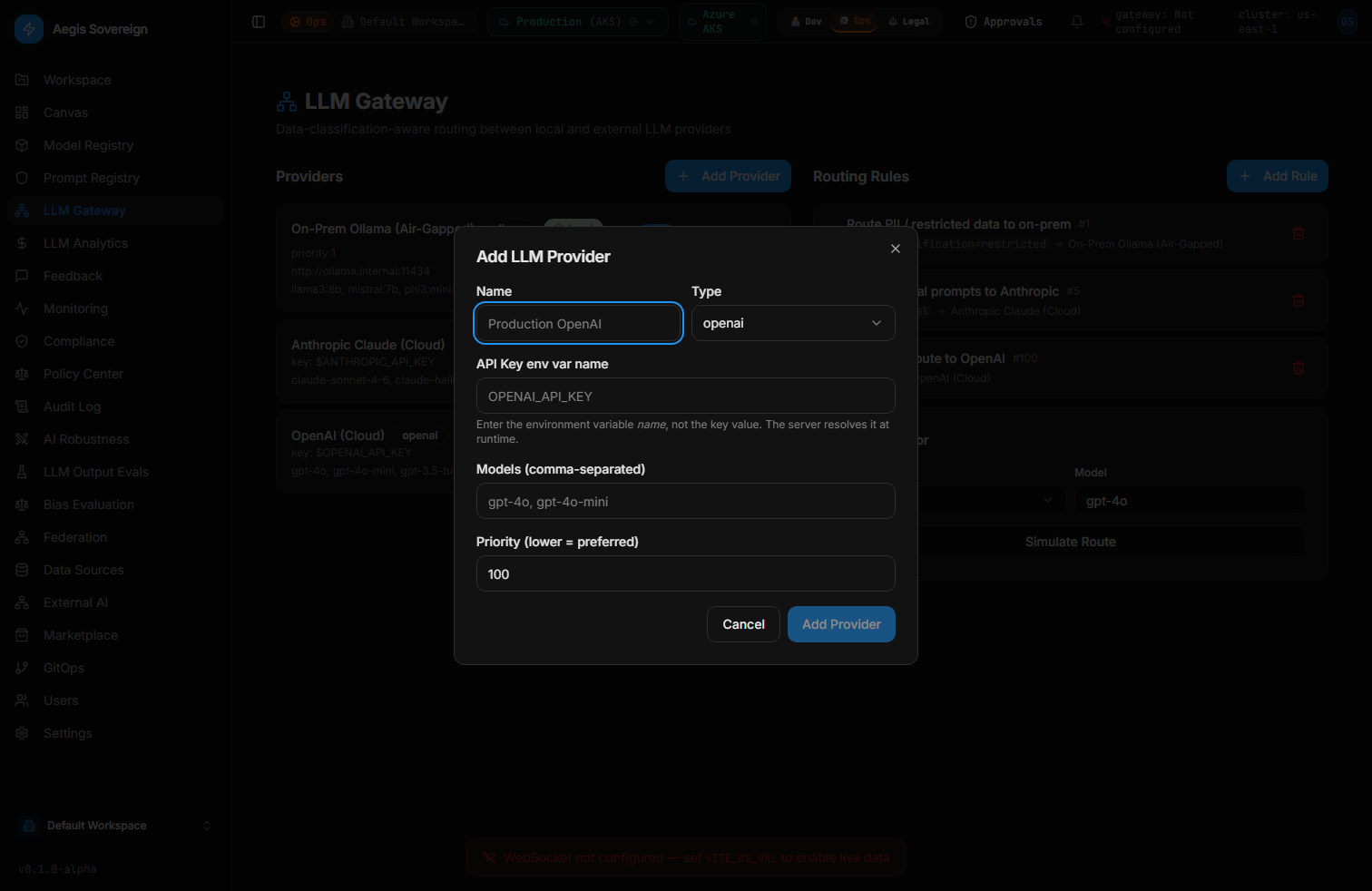Click the Azure AKS cluster chip

pyautogui.click(x=722, y=22)
